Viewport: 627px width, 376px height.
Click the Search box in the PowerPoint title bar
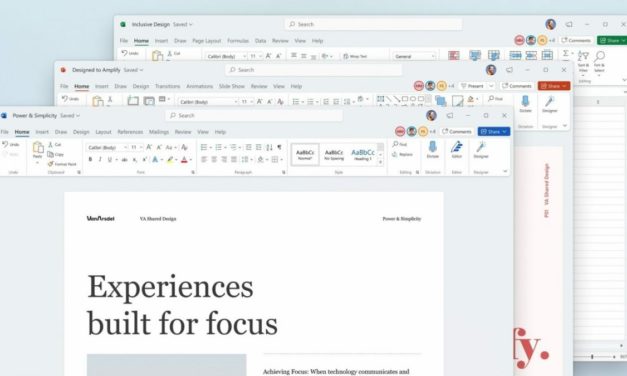(x=314, y=70)
